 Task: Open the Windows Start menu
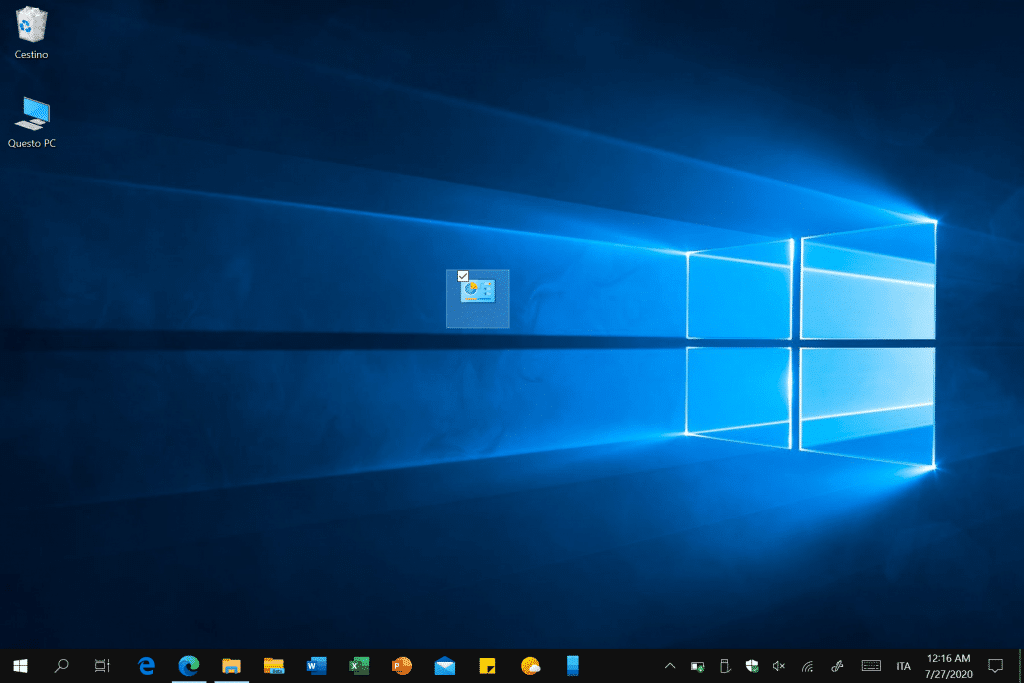pos(19,665)
